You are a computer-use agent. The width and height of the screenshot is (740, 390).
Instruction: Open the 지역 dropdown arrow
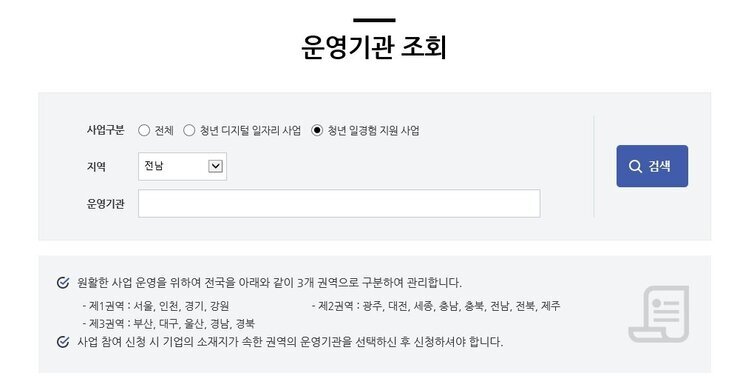point(216,166)
